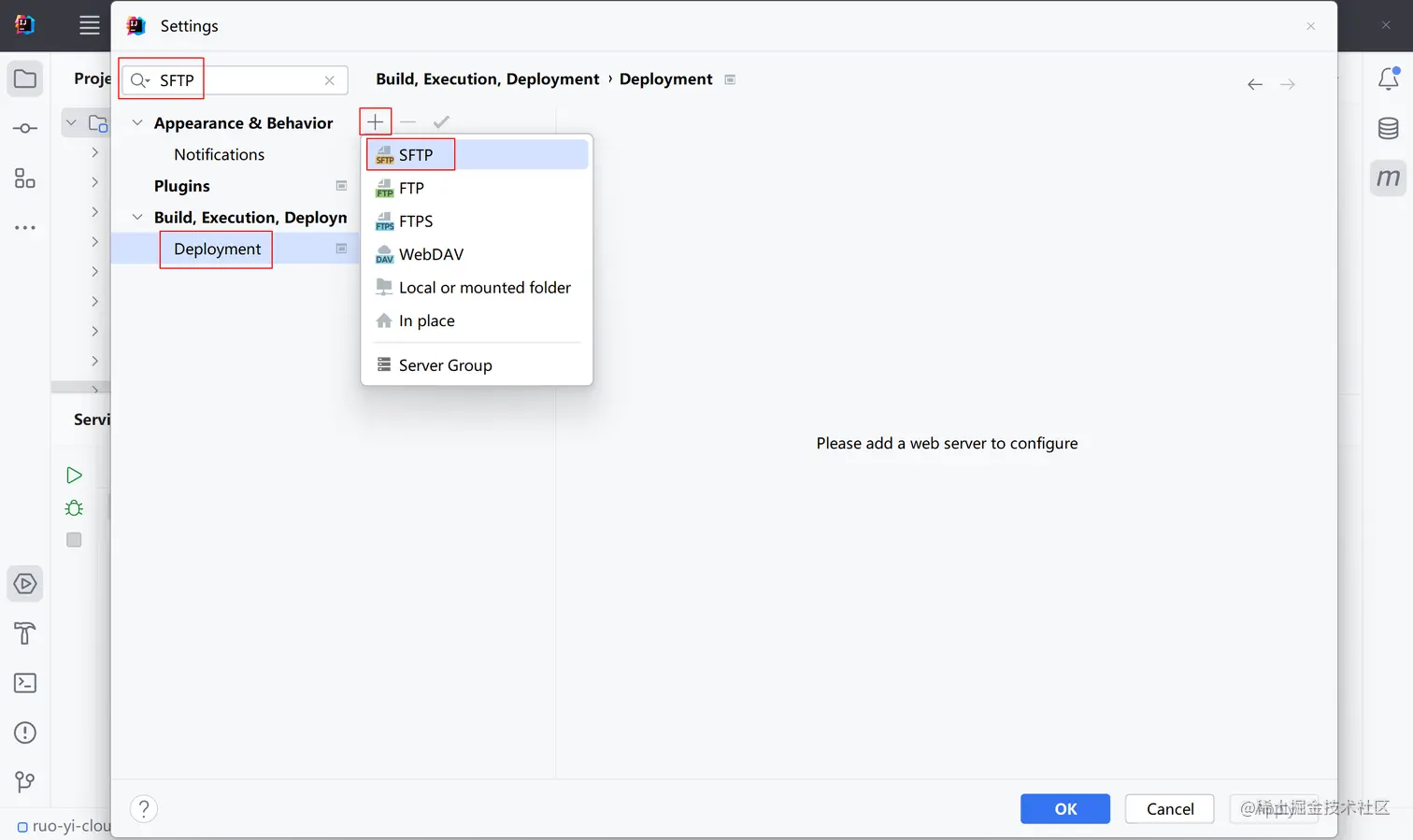This screenshot has height=840, width=1413.
Task: Open the Terminal tool window
Action: 25,683
